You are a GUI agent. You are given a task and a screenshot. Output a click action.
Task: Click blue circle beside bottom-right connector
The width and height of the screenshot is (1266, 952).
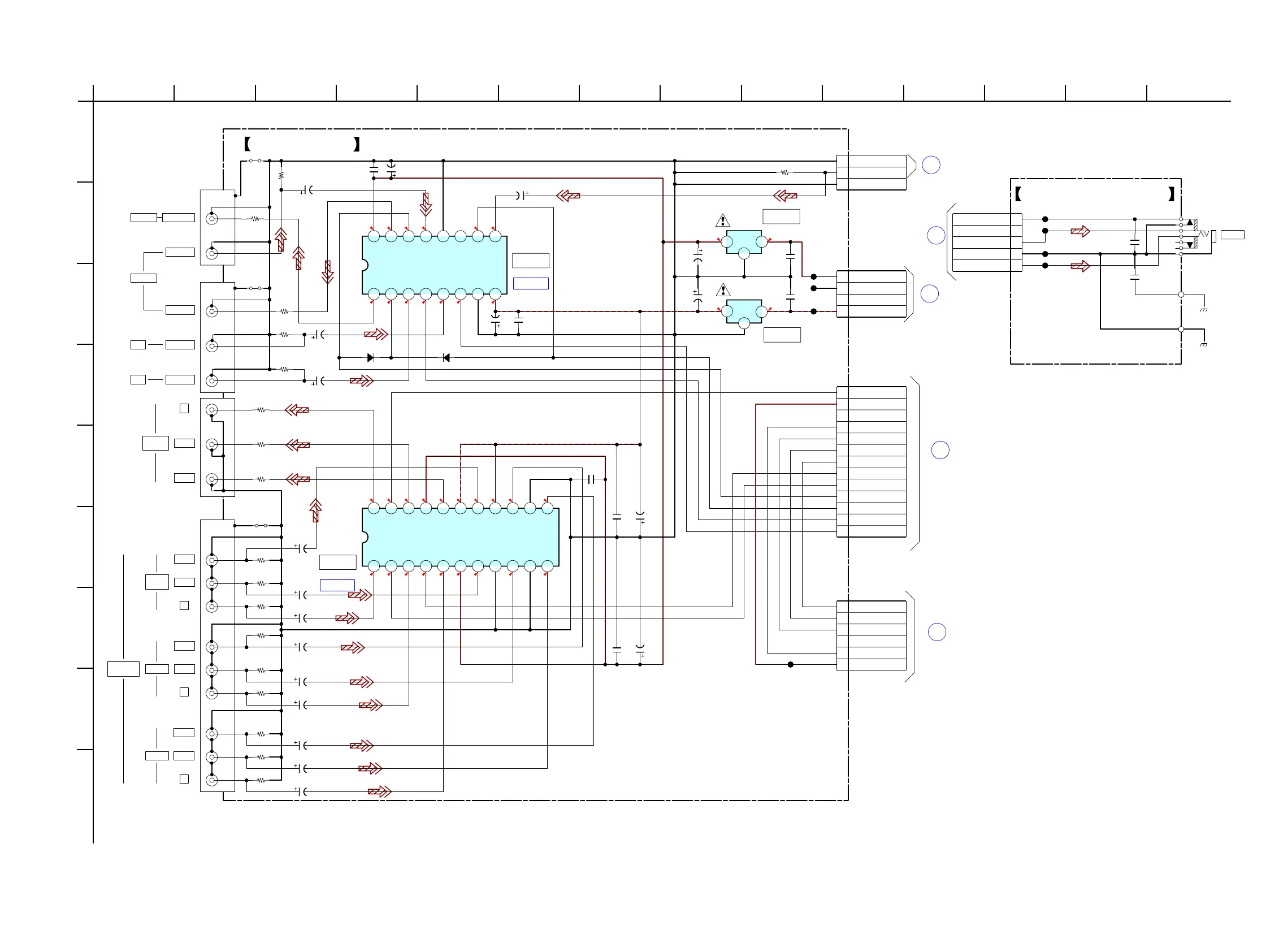[937, 632]
